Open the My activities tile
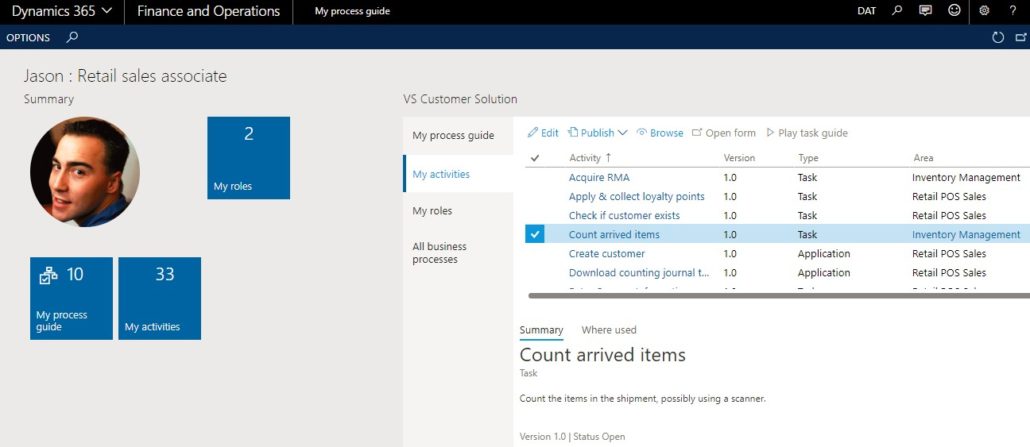This screenshot has height=447, width=1030. click(160, 298)
